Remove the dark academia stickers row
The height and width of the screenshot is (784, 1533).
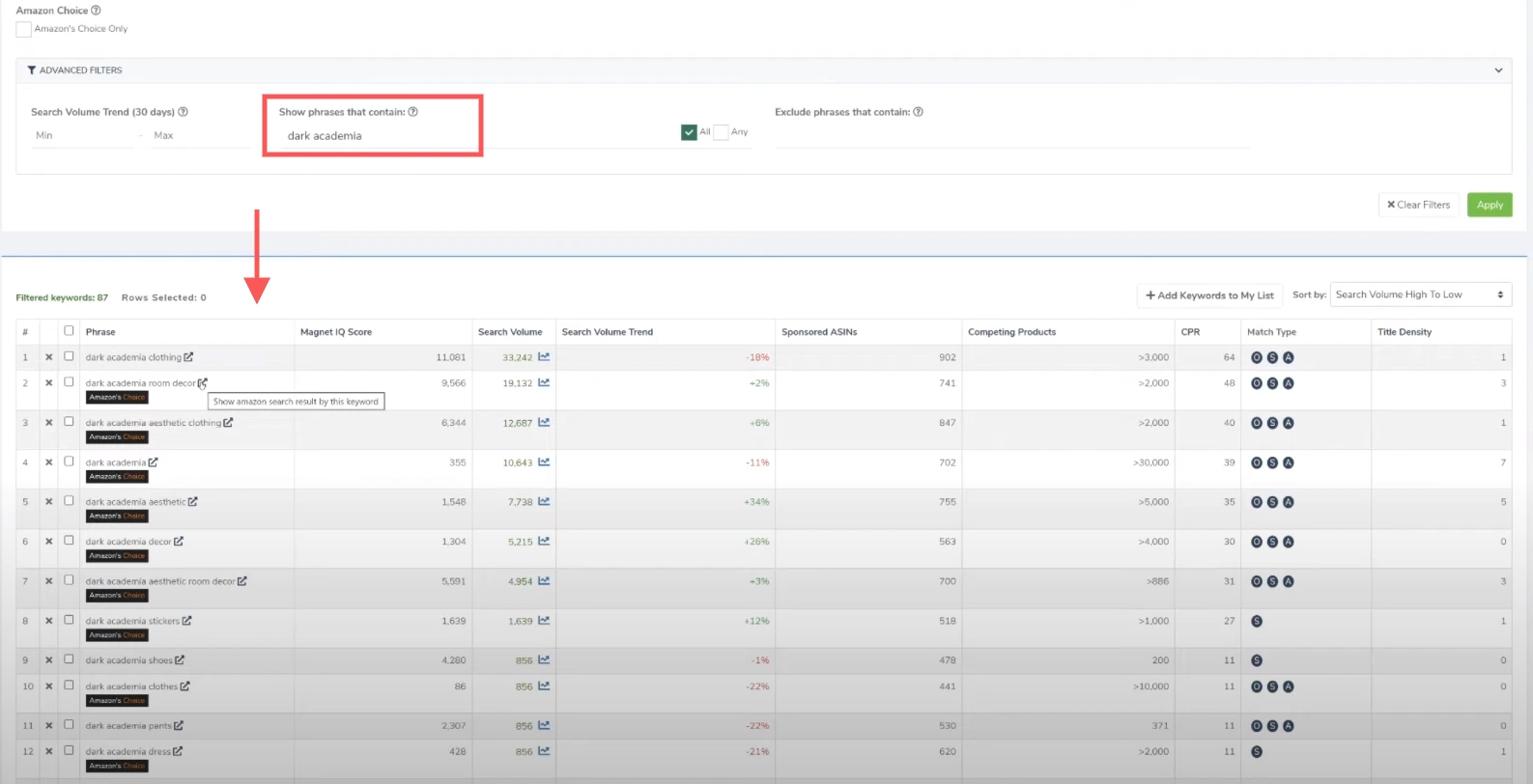pyautogui.click(x=49, y=621)
